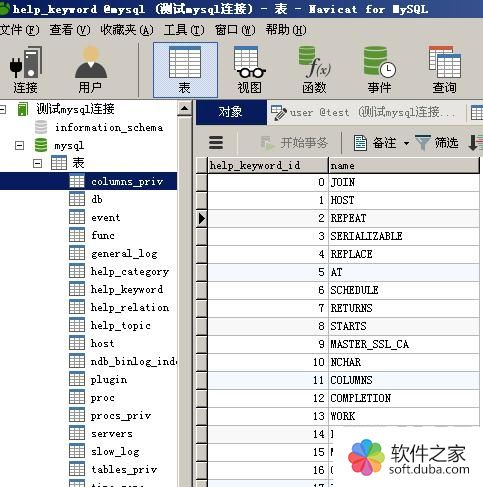Click the table icon beside plugin
Viewport: 483px width, 487px height.
coord(77,379)
